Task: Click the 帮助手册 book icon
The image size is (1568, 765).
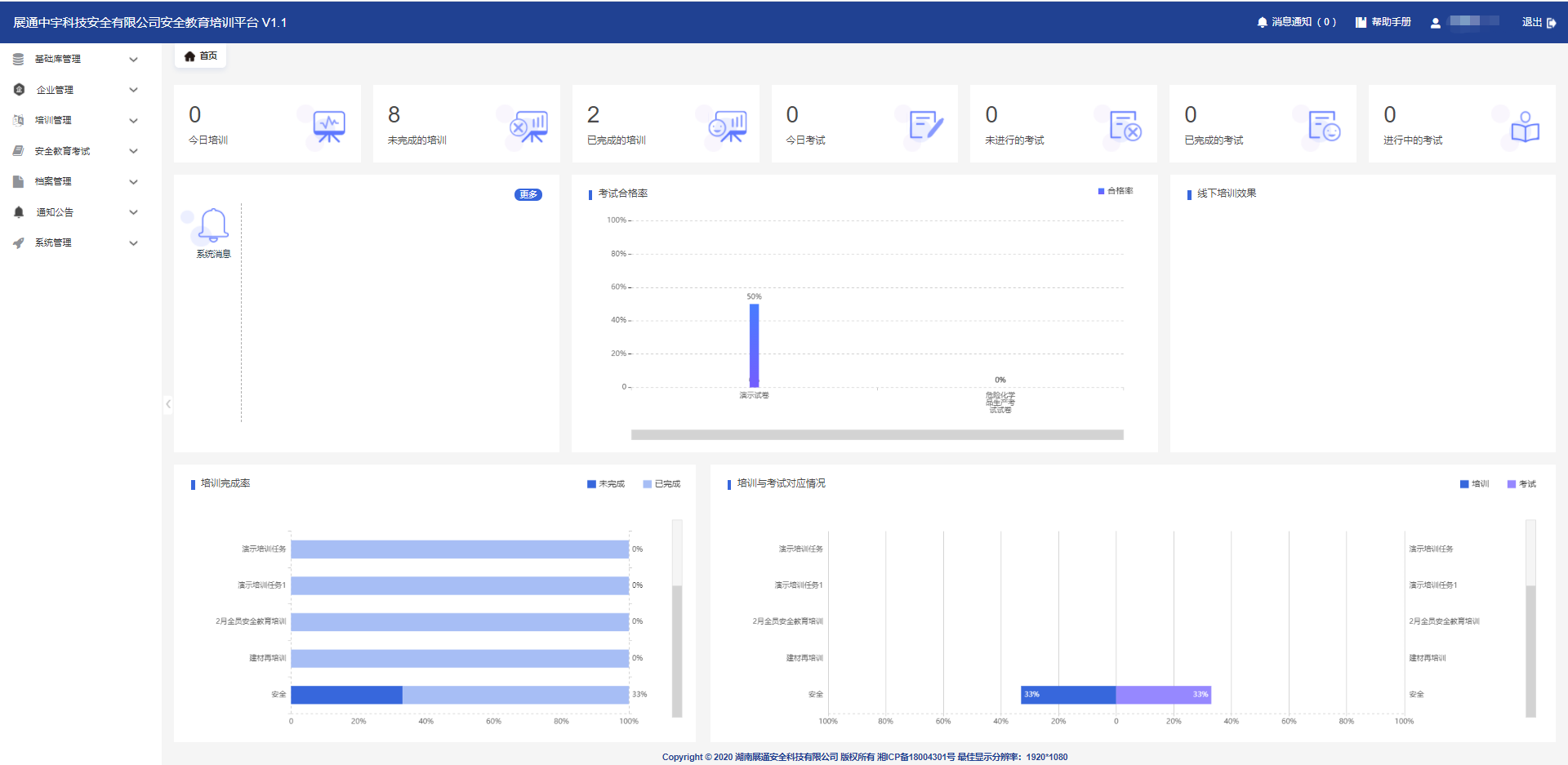Action: (x=1361, y=23)
